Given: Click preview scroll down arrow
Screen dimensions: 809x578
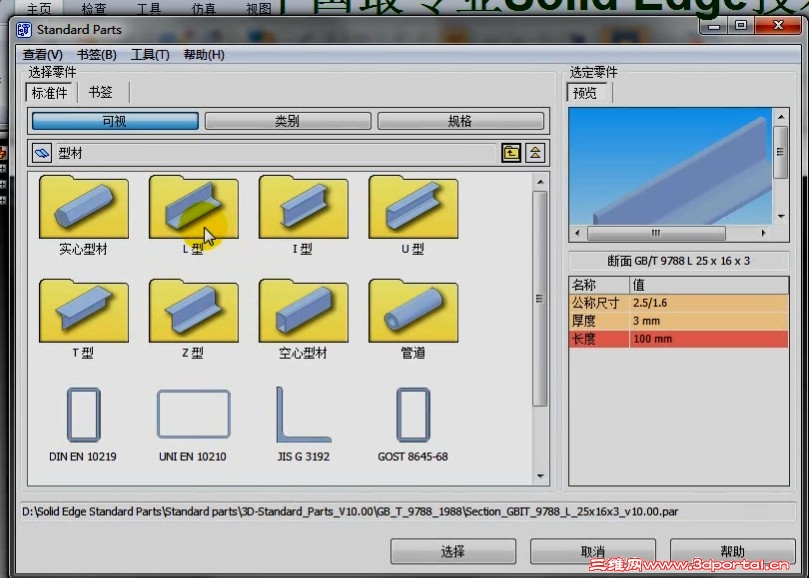Looking at the screenshot, I should [781, 216].
